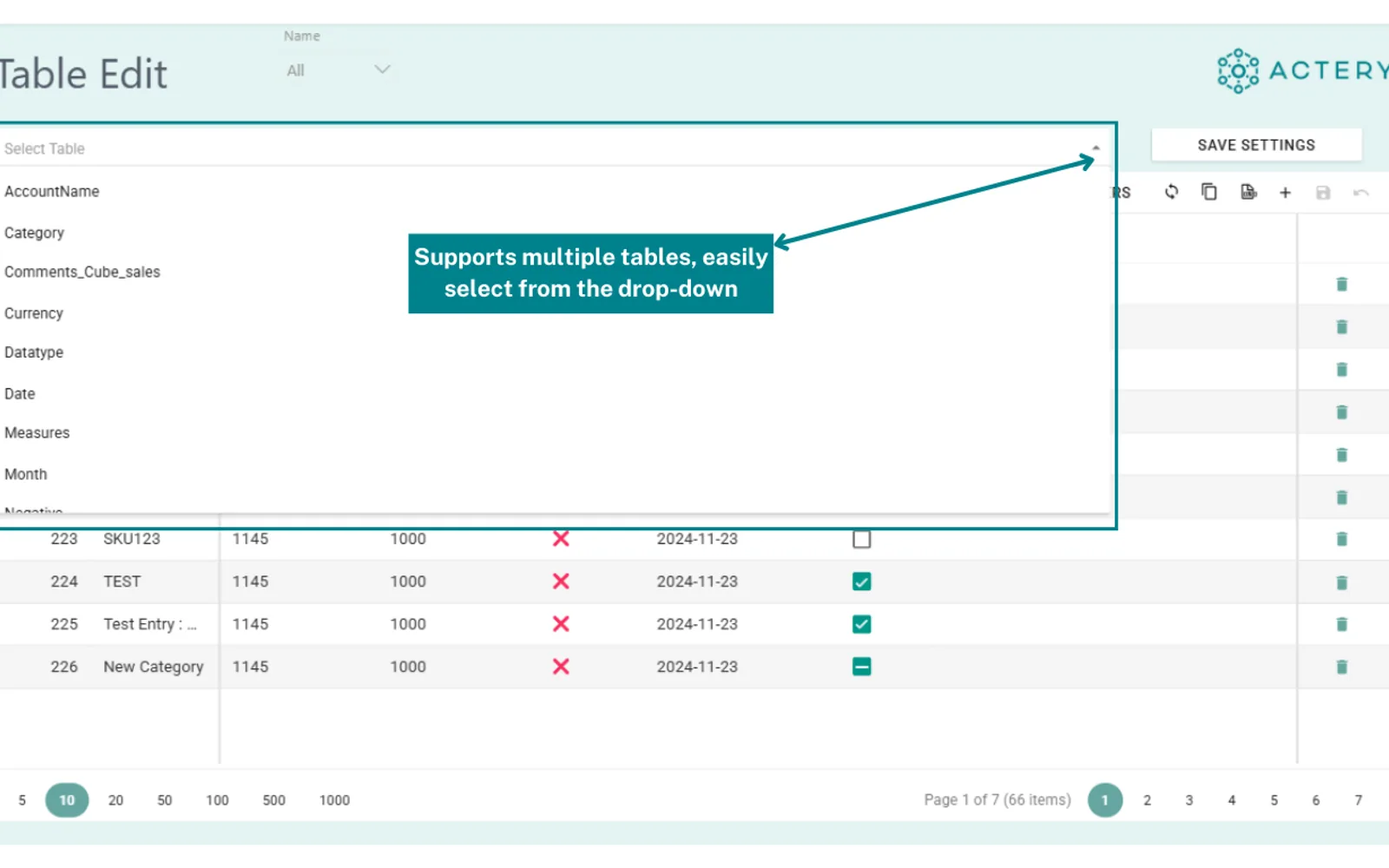
Task: Click the active 10 page size button
Action: point(67,800)
